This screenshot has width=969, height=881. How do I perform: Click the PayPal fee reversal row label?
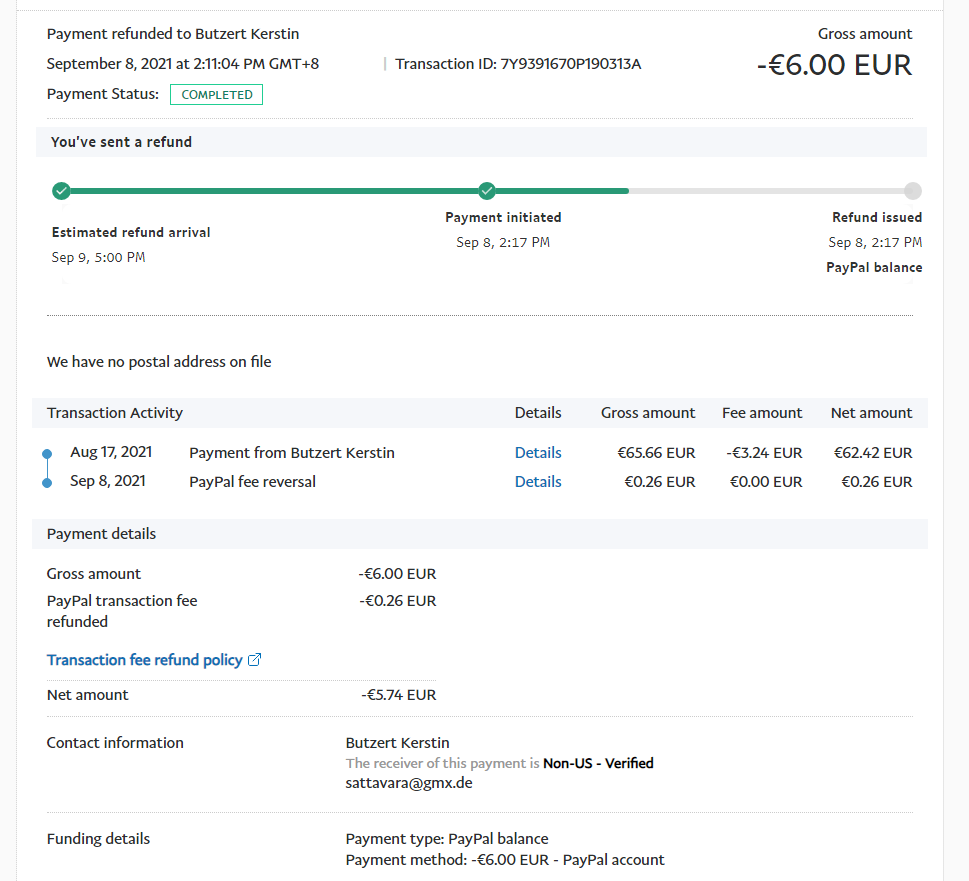(252, 482)
